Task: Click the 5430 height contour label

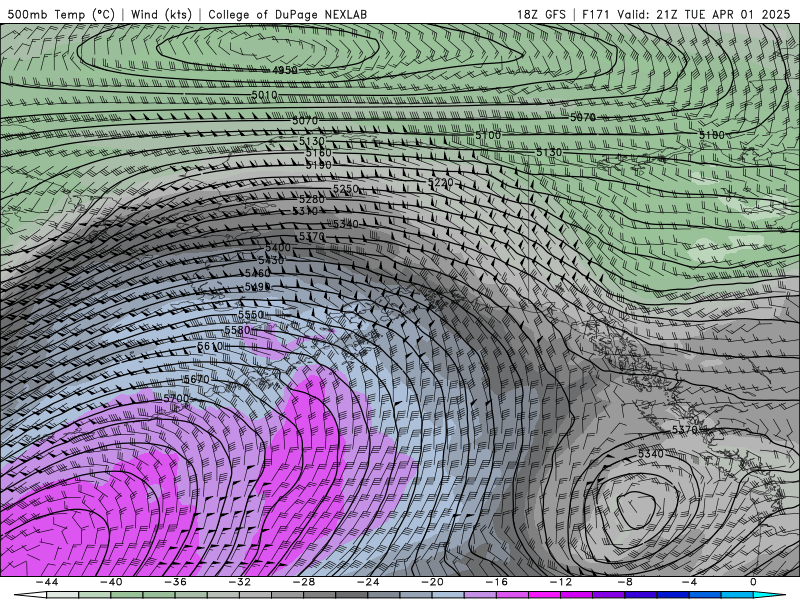Action: pos(271,260)
